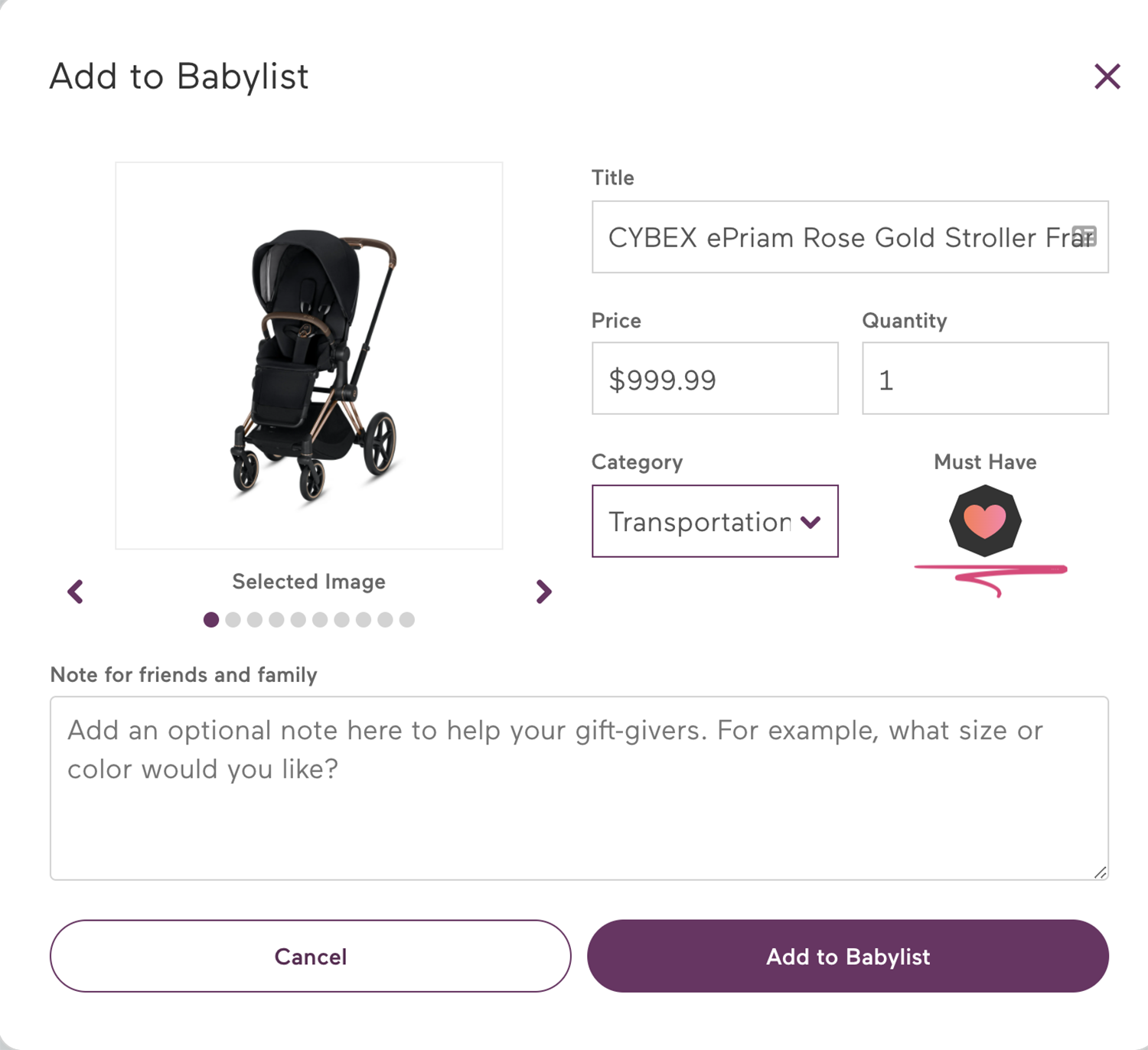
Task: Click the Quantity field showing 1
Action: [x=984, y=378]
